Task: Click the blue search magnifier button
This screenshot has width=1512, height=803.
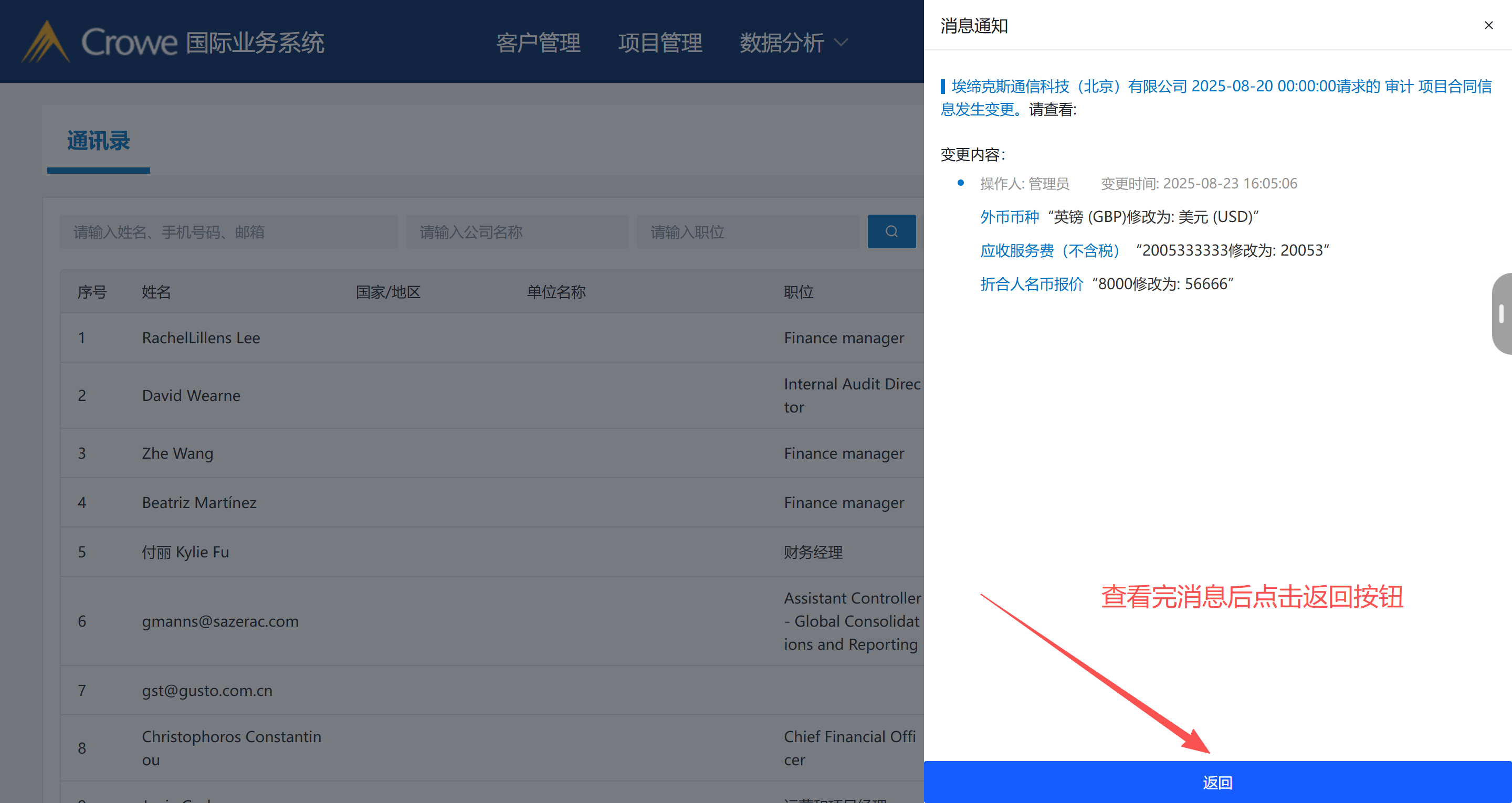Action: tap(891, 231)
